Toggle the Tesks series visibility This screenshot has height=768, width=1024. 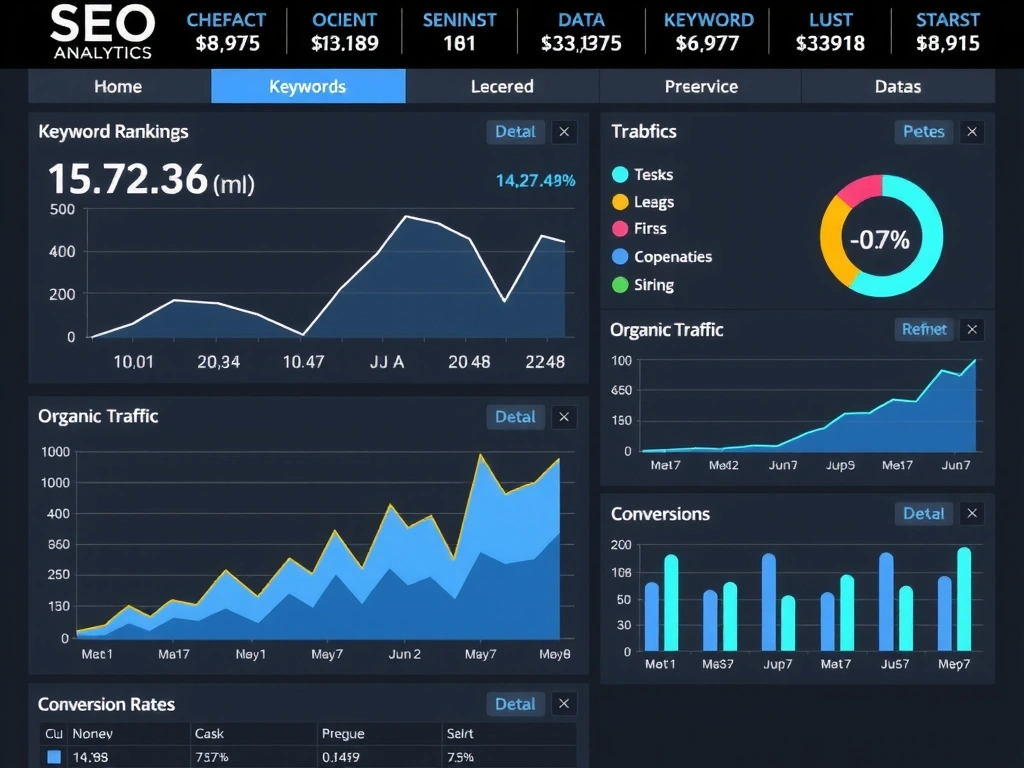[620, 174]
